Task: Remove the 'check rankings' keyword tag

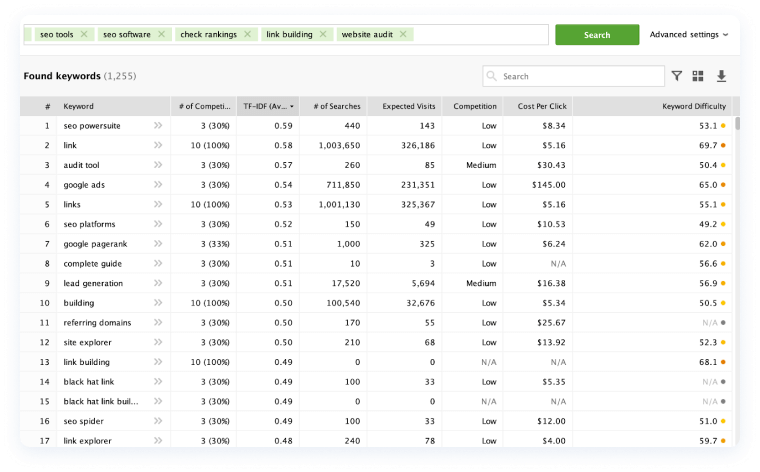Action: tap(247, 34)
